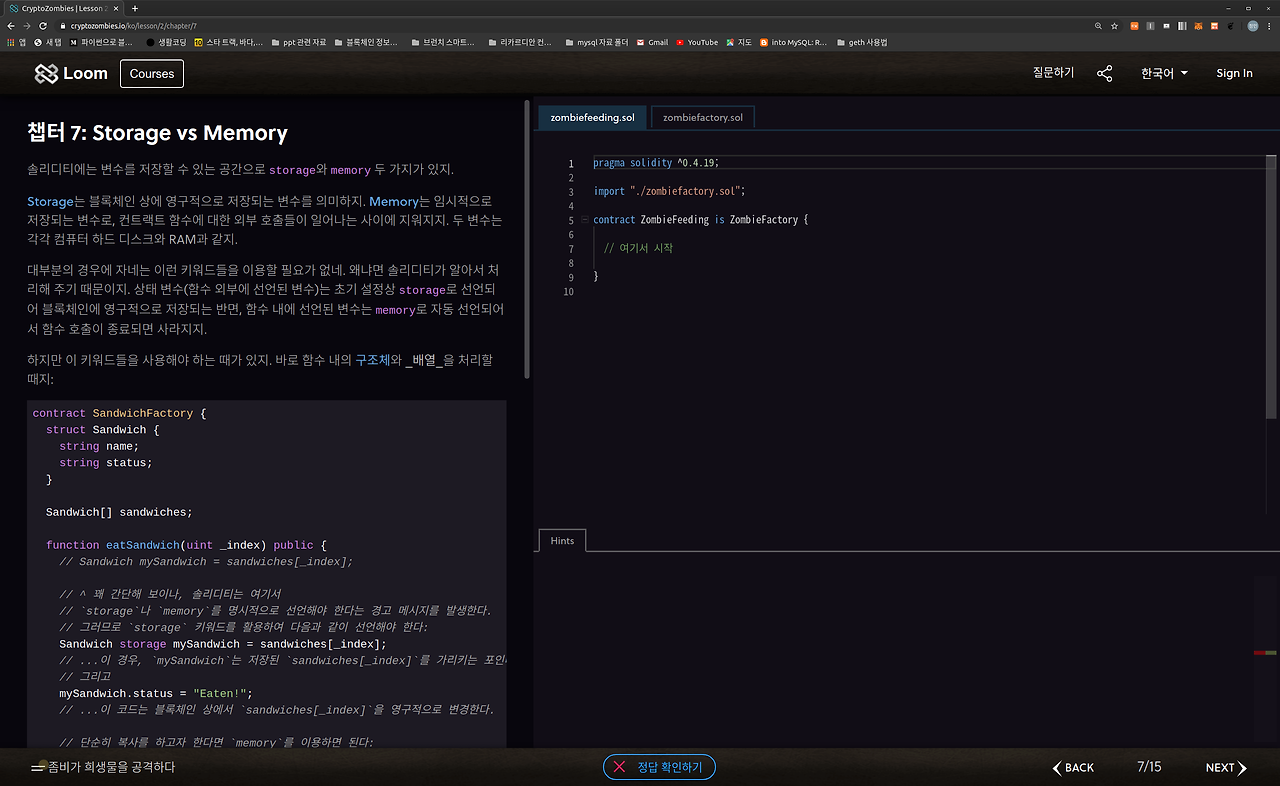Open the '파이썬으로 블...' Medium bookmark

click(101, 42)
